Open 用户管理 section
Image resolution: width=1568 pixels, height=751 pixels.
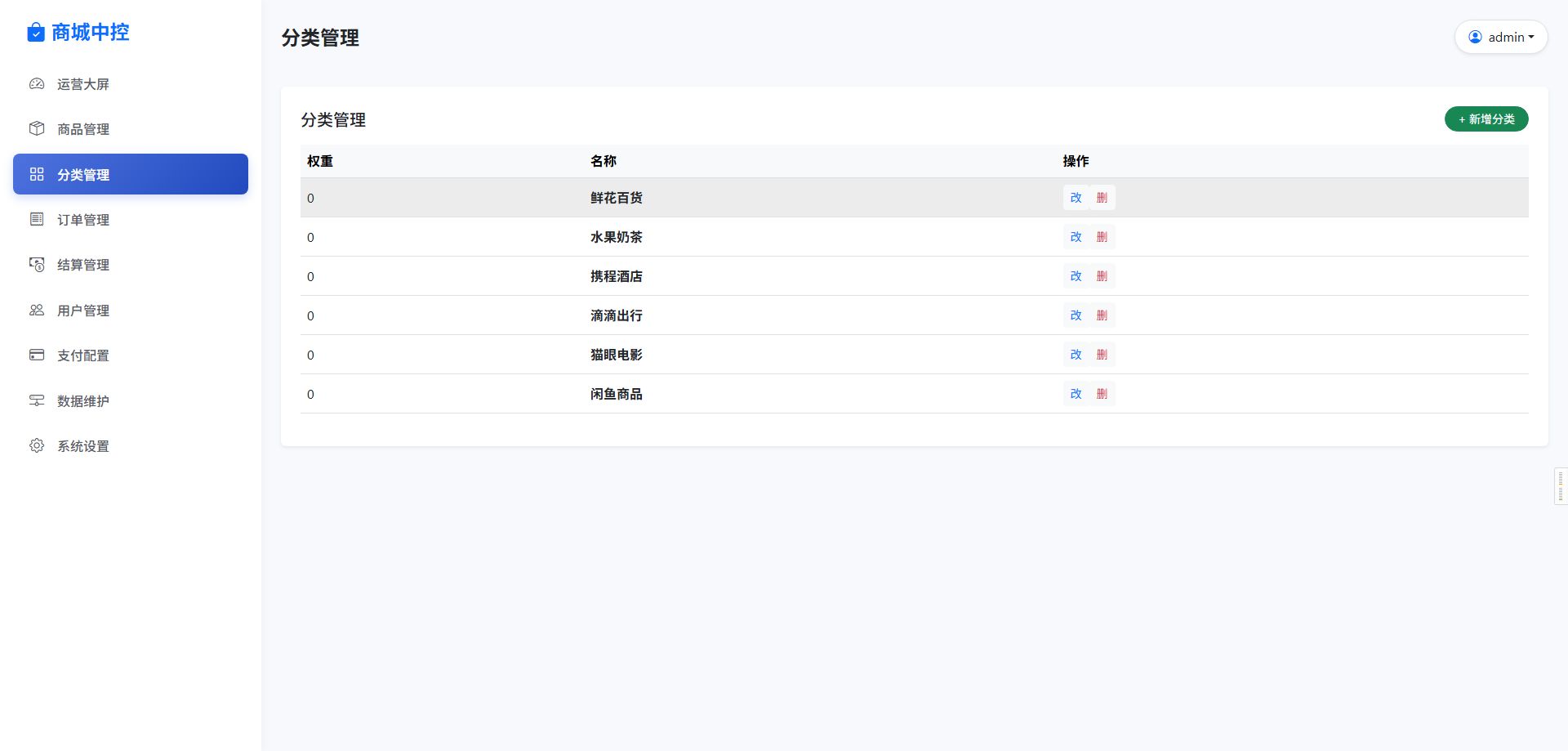(x=131, y=310)
